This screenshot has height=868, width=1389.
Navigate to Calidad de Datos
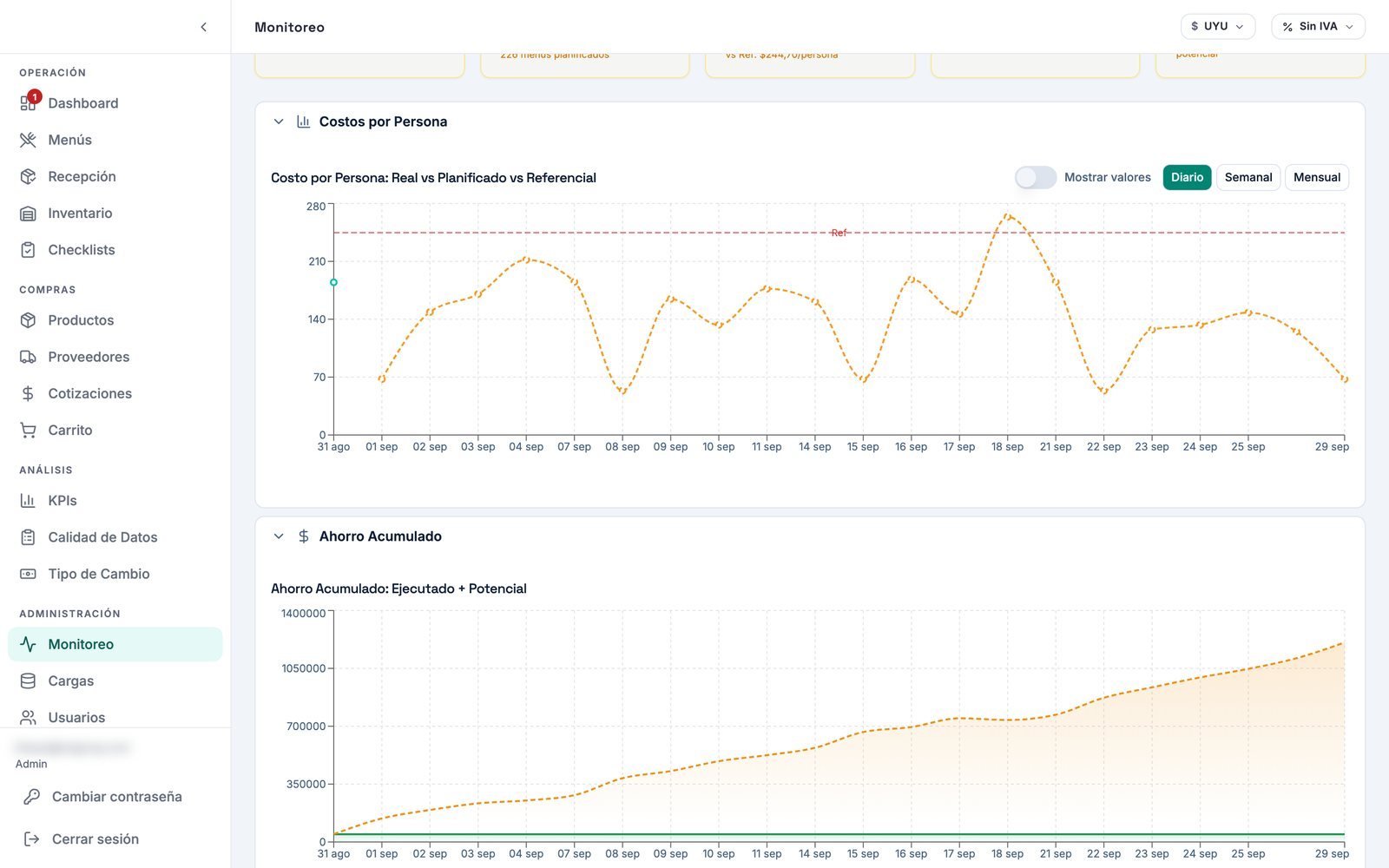click(115, 537)
